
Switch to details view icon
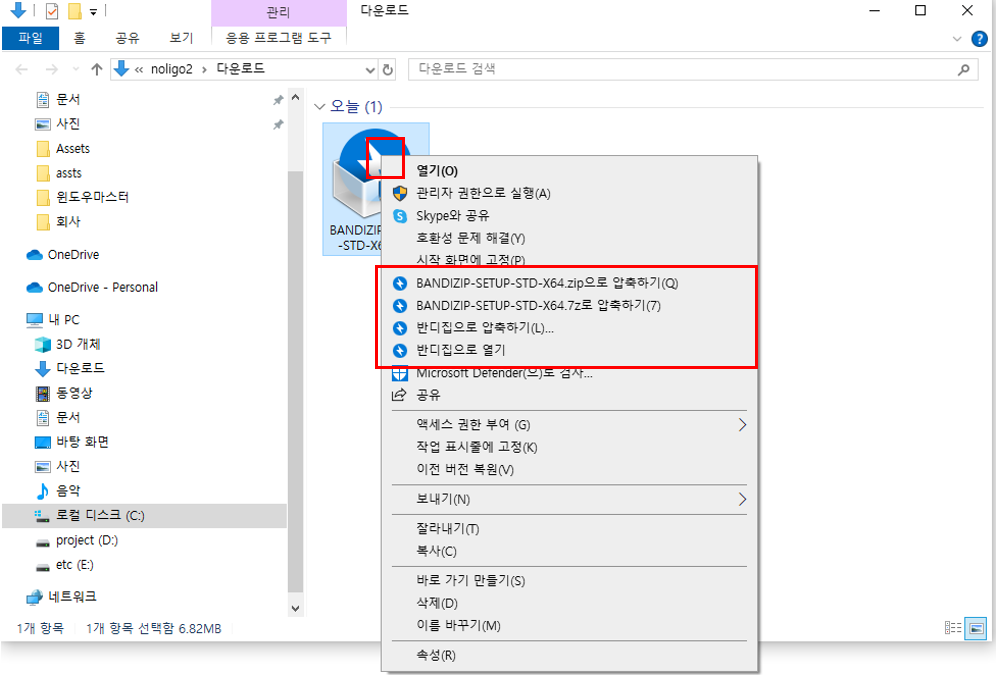pos(953,628)
